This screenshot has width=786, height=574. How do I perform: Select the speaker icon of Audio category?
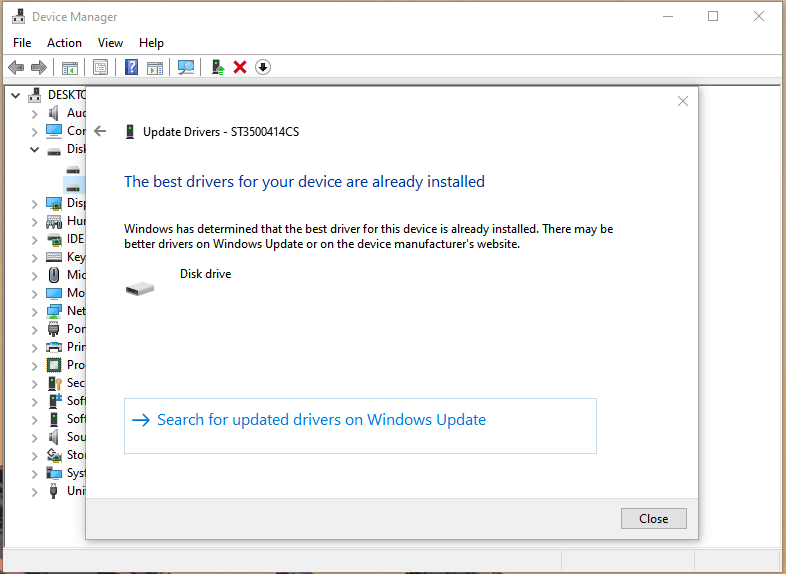pos(54,113)
